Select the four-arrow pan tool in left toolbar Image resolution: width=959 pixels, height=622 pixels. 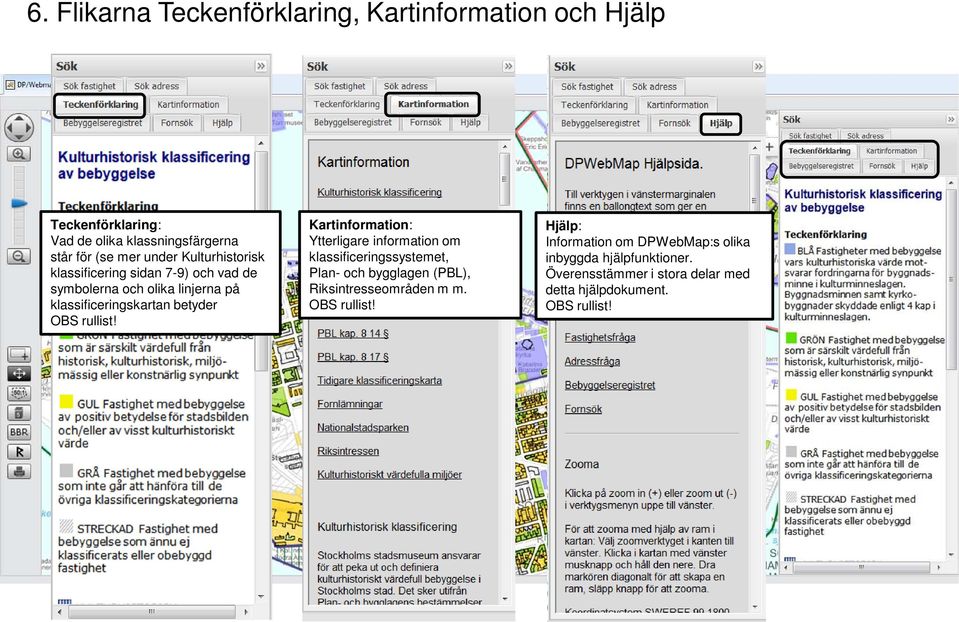tap(19, 374)
